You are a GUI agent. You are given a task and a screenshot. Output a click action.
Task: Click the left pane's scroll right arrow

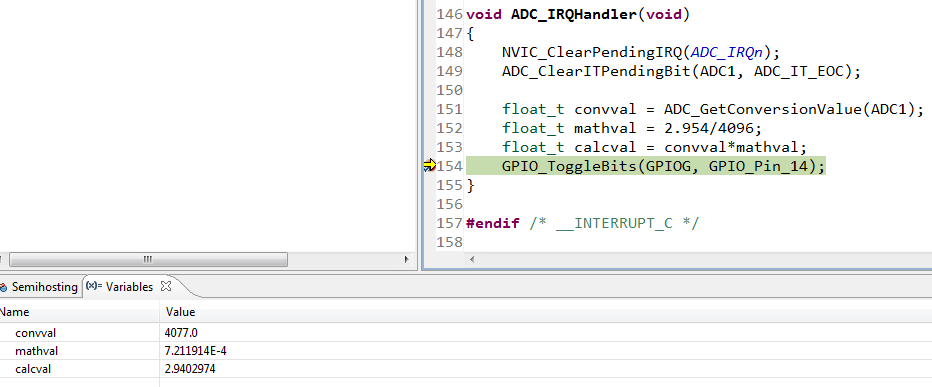coord(407,259)
